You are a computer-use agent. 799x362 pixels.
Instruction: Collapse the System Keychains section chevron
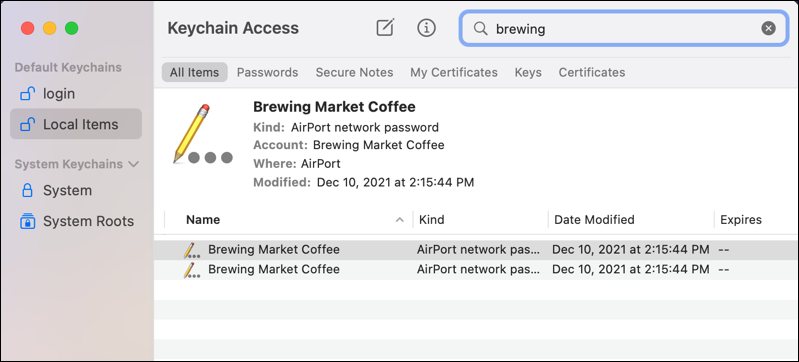click(x=134, y=164)
